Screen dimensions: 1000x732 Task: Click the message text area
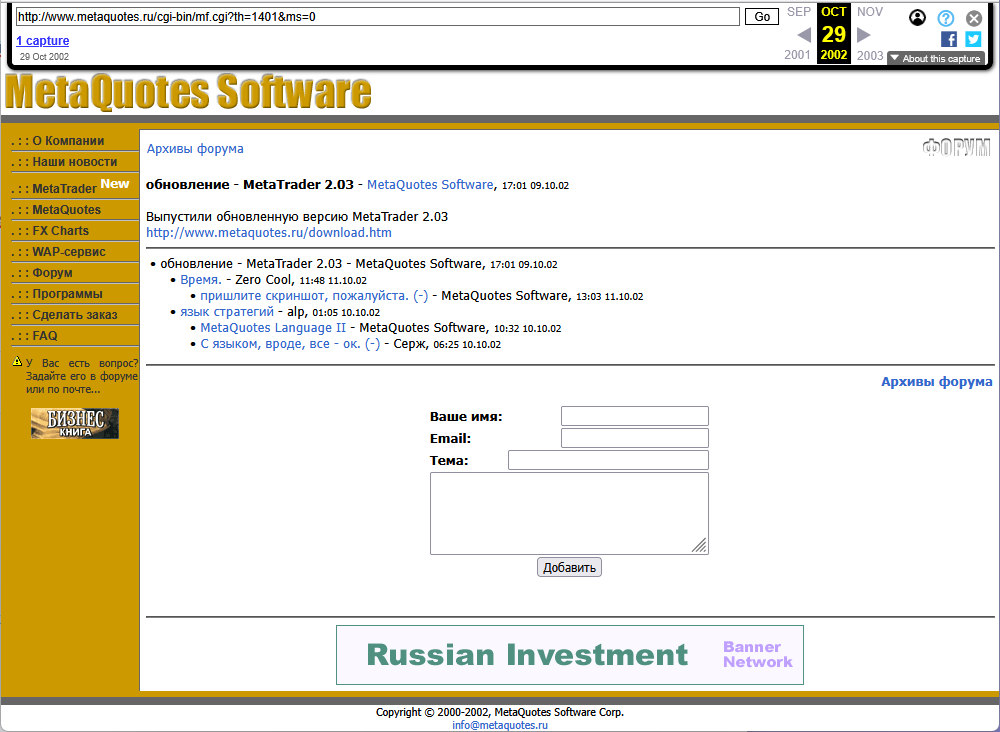tap(570, 513)
